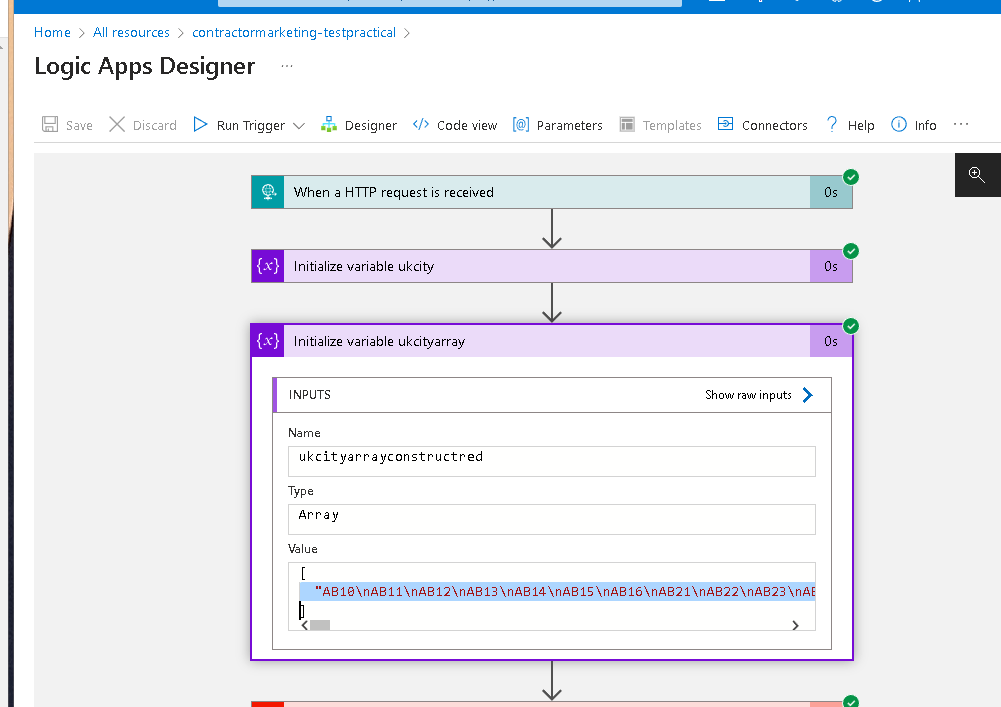
Task: Switch to Designer view label
Action: click(x=371, y=125)
